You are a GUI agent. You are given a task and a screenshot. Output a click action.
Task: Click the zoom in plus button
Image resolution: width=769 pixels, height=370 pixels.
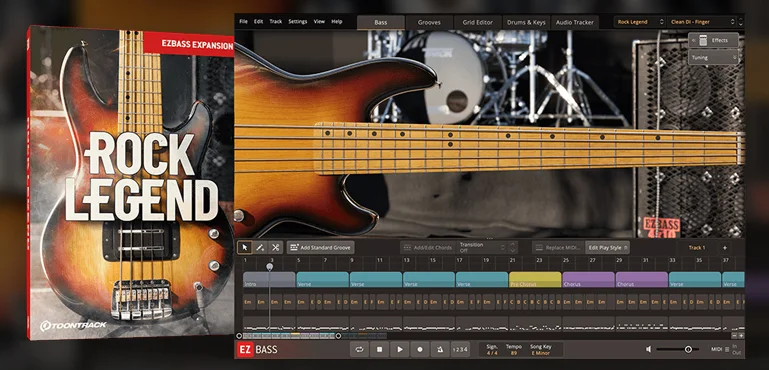coord(741,336)
